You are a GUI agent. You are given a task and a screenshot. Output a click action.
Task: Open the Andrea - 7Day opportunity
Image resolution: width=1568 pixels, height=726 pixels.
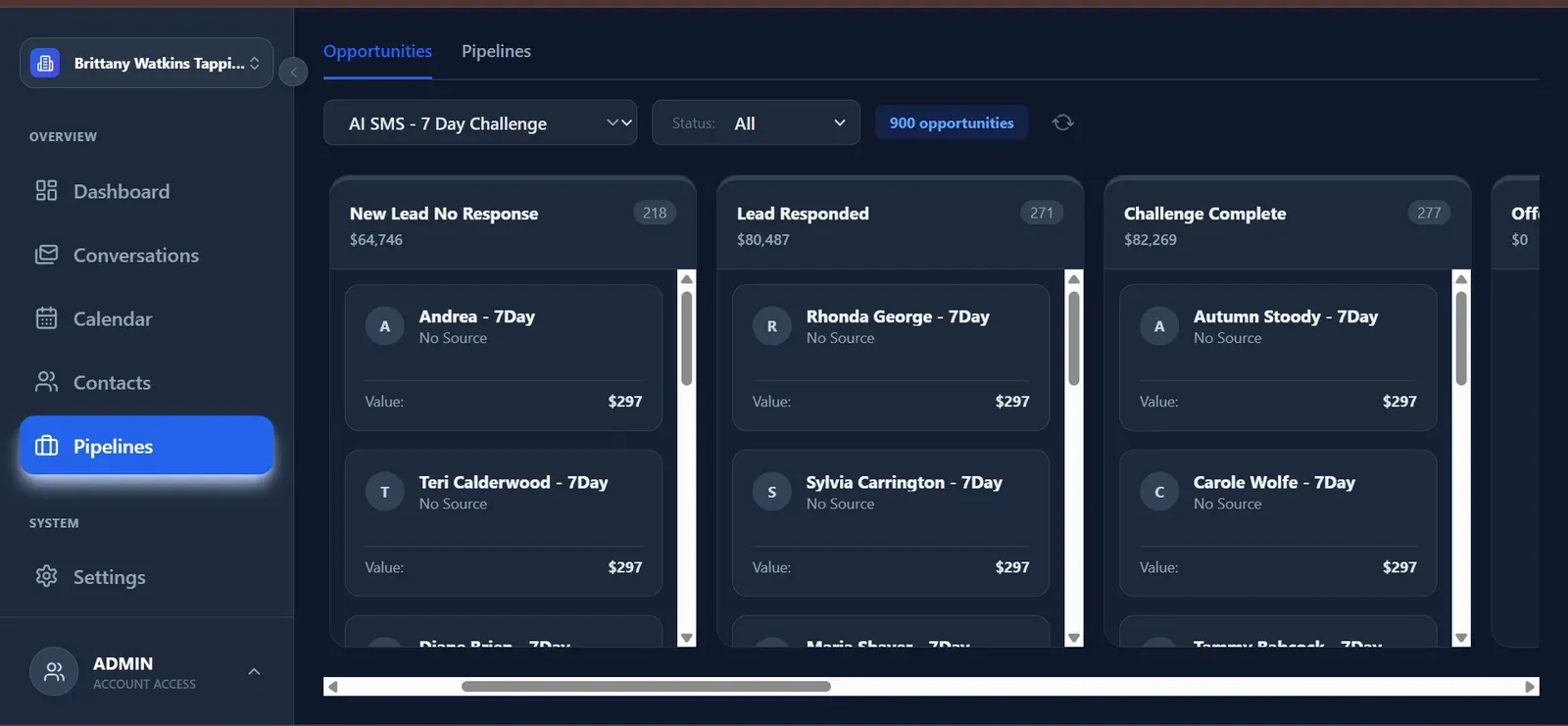[x=504, y=358]
